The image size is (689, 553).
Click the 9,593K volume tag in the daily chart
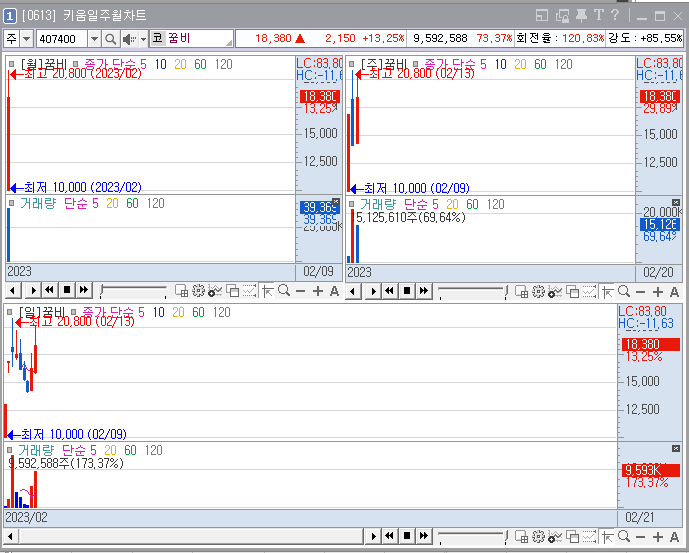[x=650, y=470]
